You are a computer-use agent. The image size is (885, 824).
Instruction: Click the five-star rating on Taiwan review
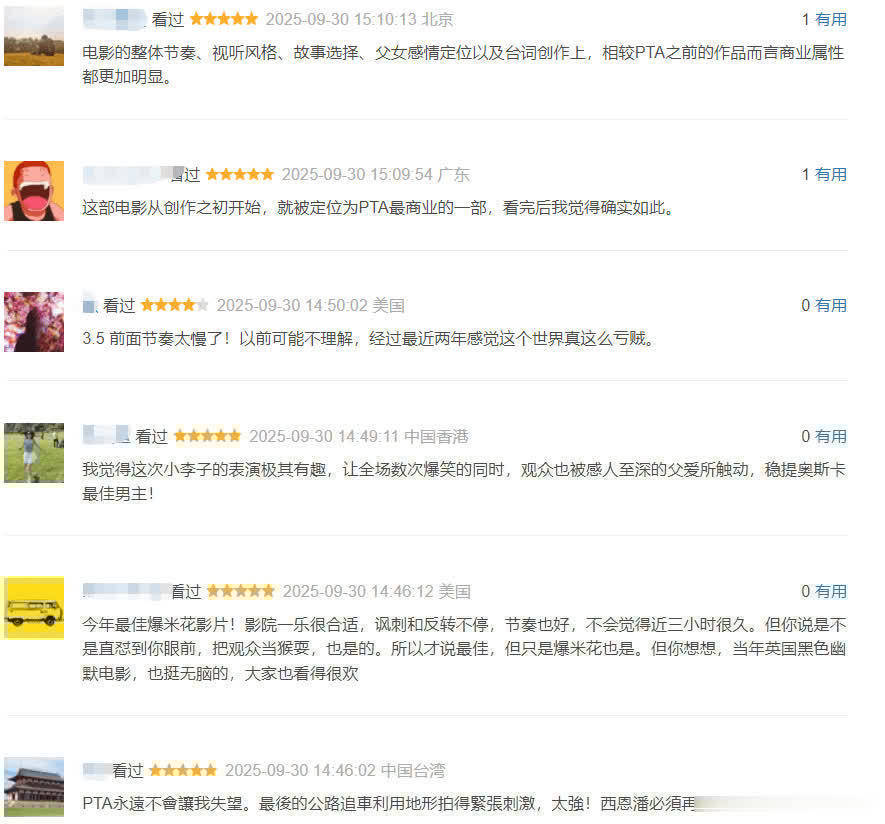pos(182,770)
